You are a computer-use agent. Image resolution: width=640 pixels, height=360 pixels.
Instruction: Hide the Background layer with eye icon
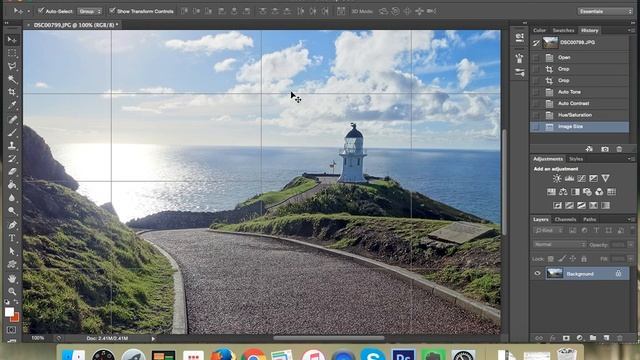[x=537, y=274]
